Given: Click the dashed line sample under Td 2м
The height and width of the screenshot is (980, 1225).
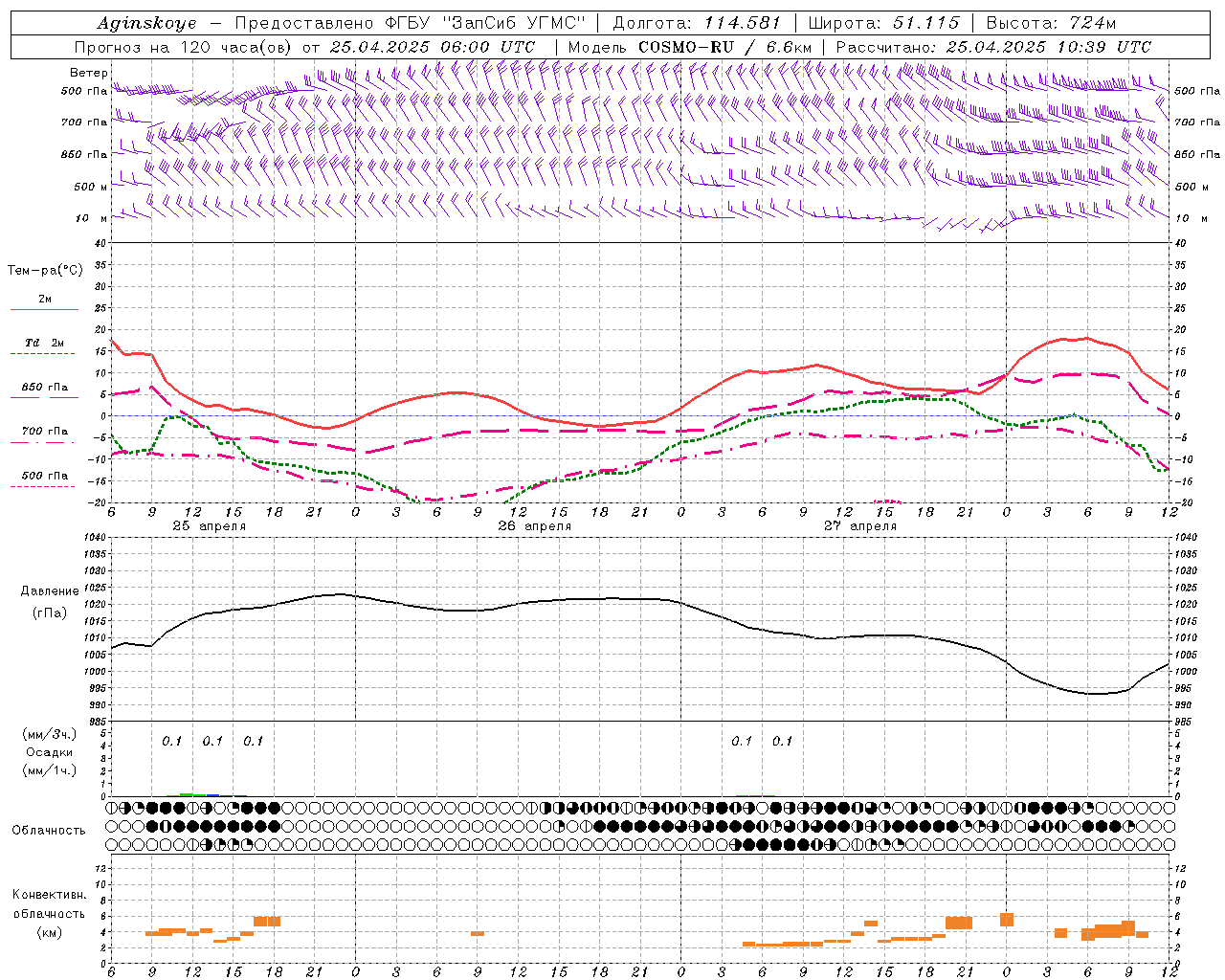Looking at the screenshot, I should click(43, 354).
